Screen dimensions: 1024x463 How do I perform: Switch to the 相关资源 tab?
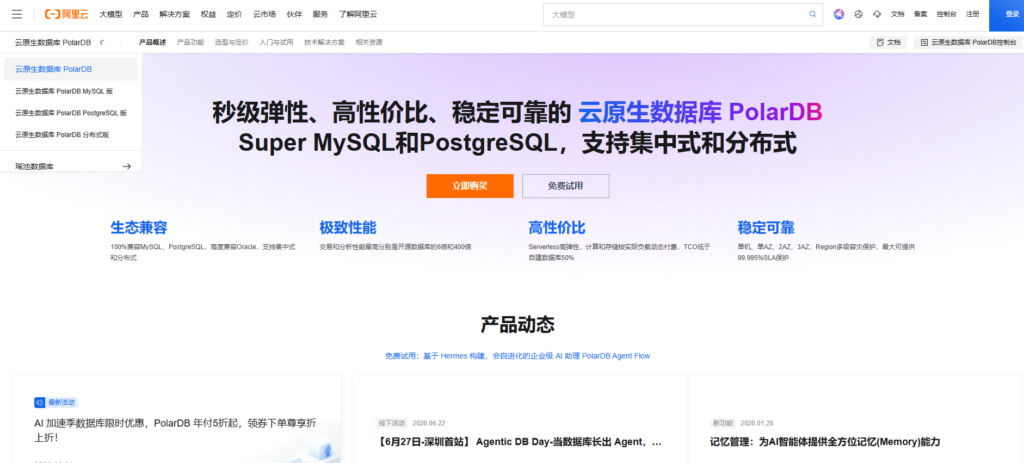tap(369, 42)
